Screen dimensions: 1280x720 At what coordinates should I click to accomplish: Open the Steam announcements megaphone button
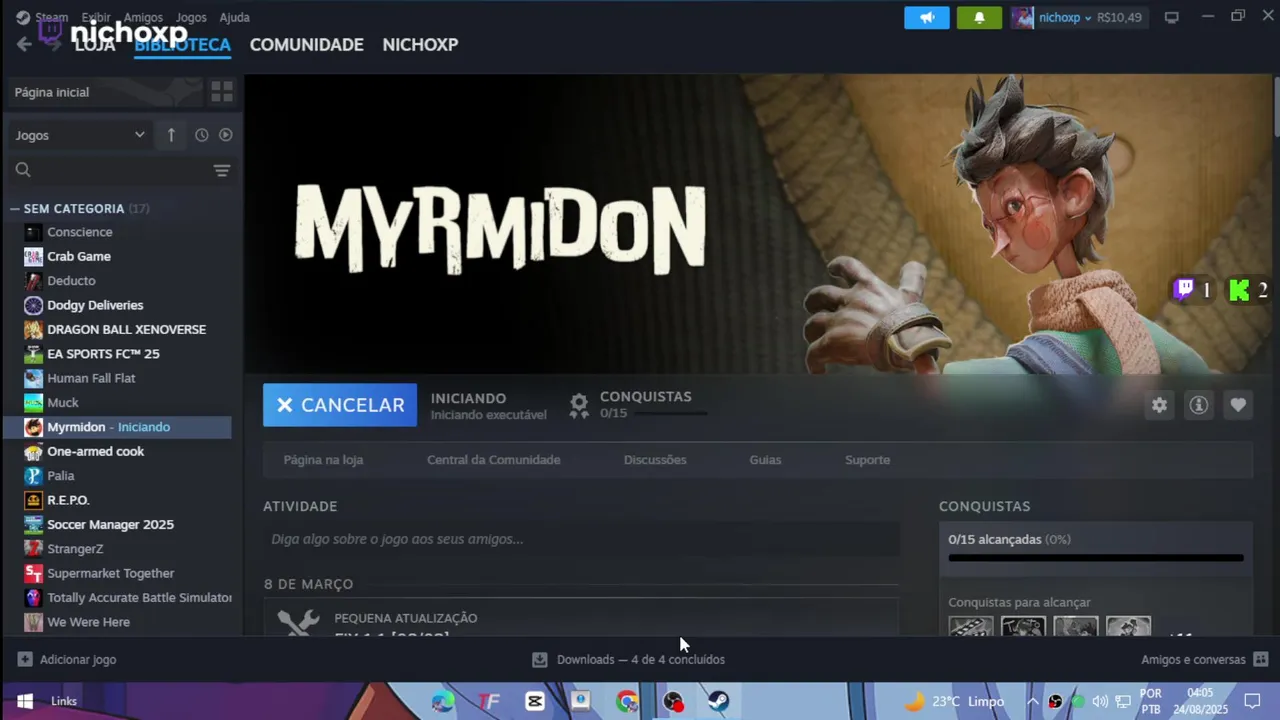click(x=927, y=17)
